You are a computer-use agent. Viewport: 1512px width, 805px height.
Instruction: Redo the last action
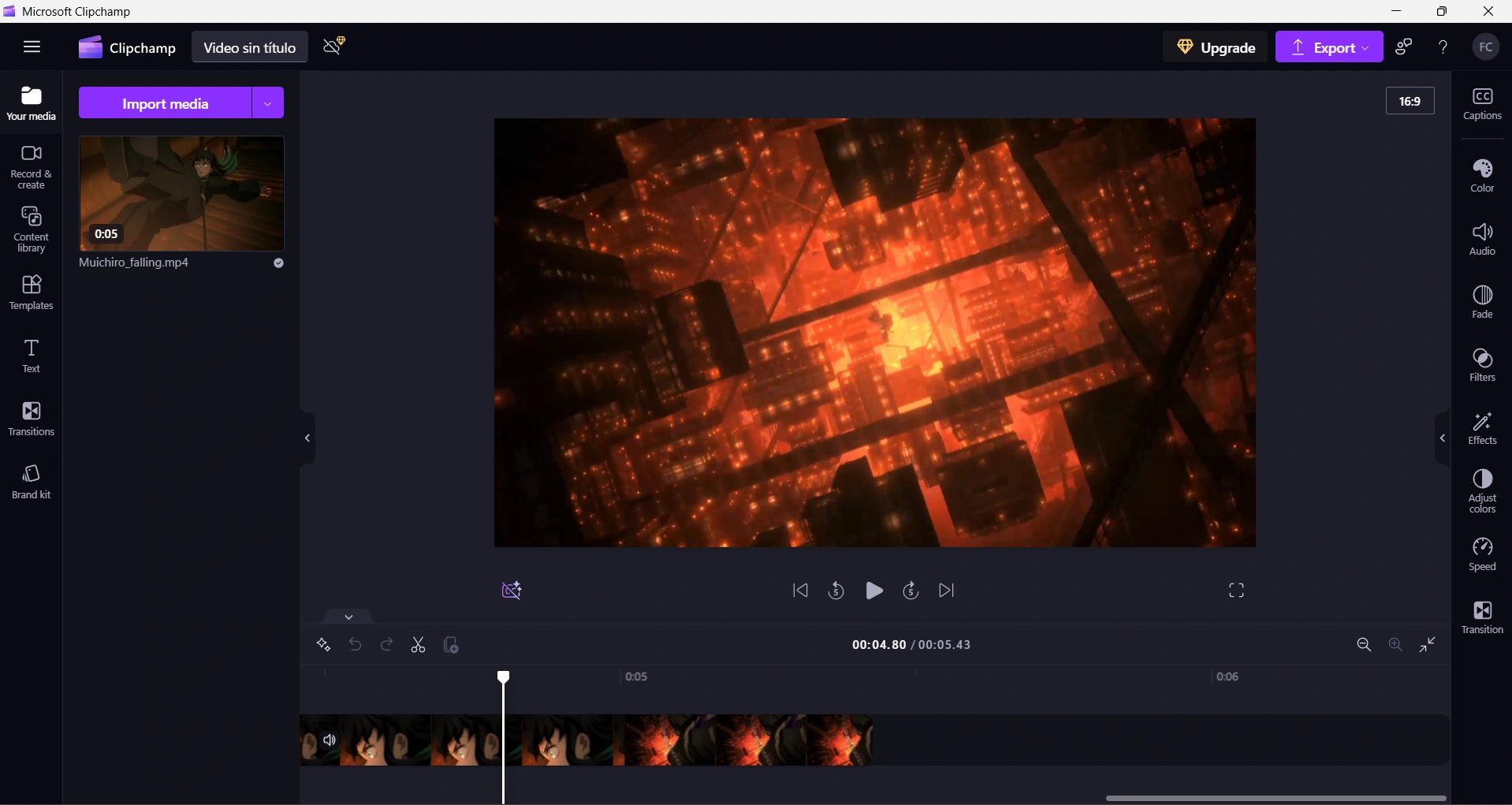pyautogui.click(x=386, y=645)
